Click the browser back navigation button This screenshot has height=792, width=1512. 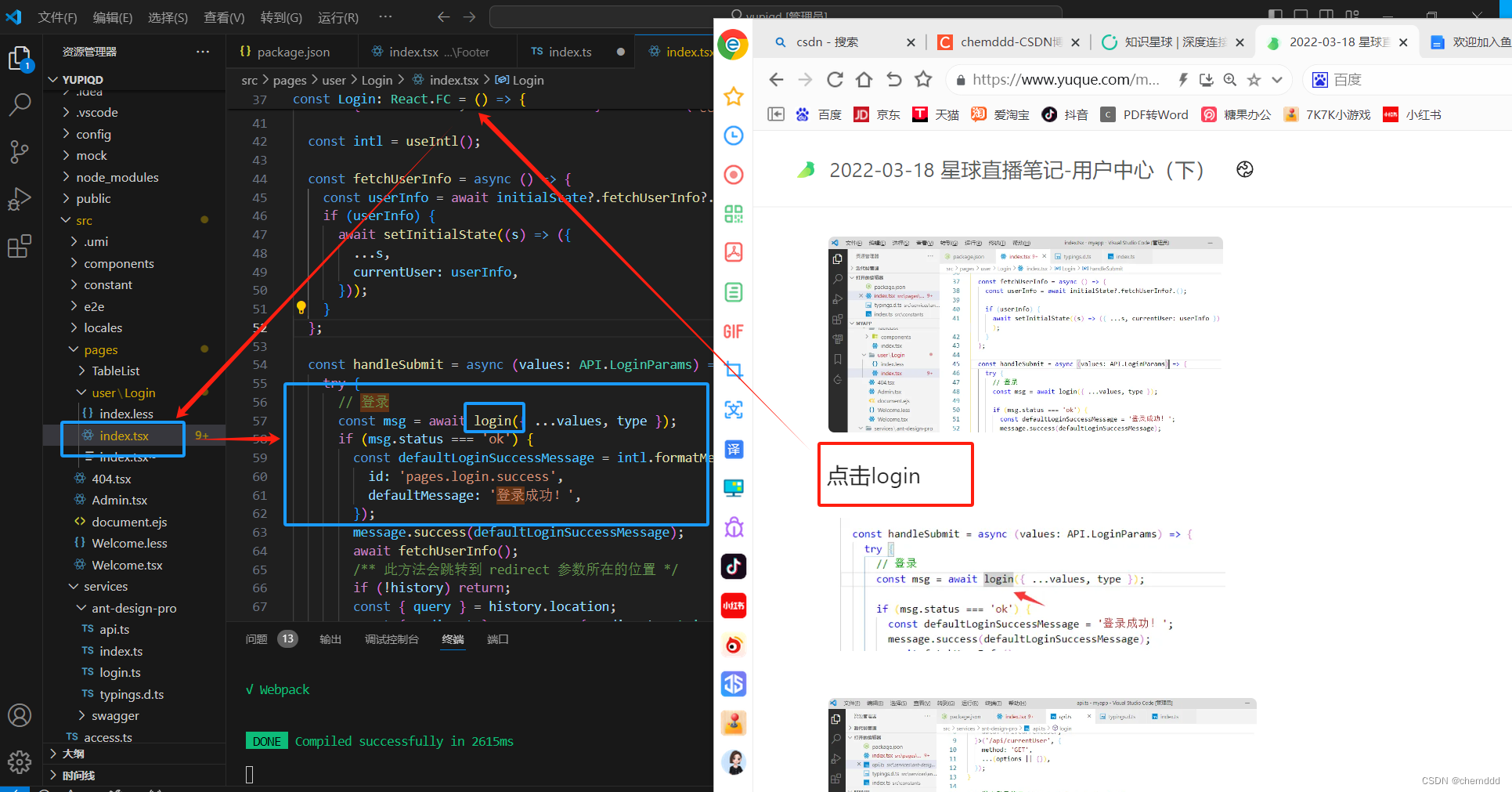[x=775, y=79]
